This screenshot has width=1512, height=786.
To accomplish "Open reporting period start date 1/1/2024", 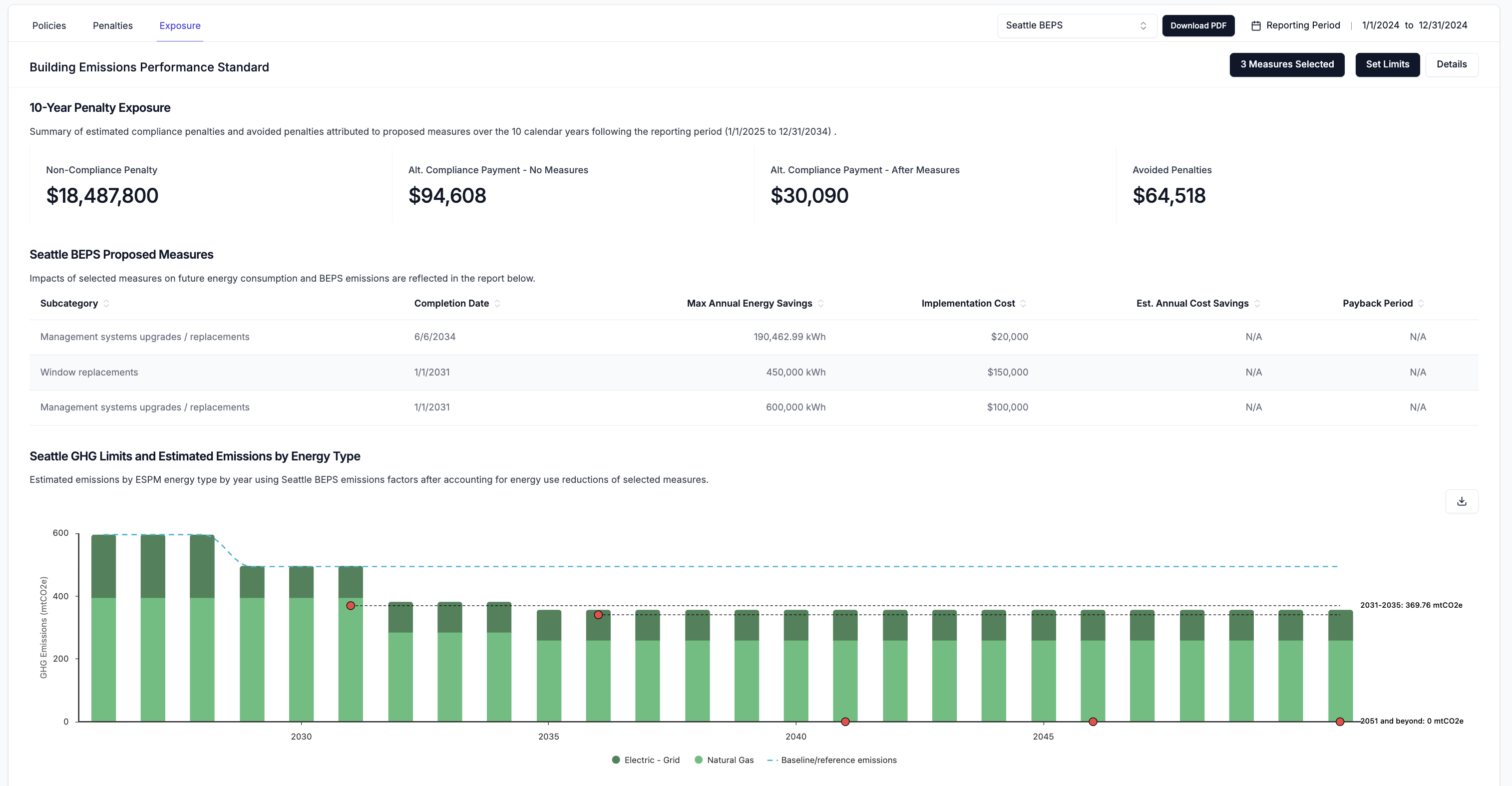I will pos(1380,26).
